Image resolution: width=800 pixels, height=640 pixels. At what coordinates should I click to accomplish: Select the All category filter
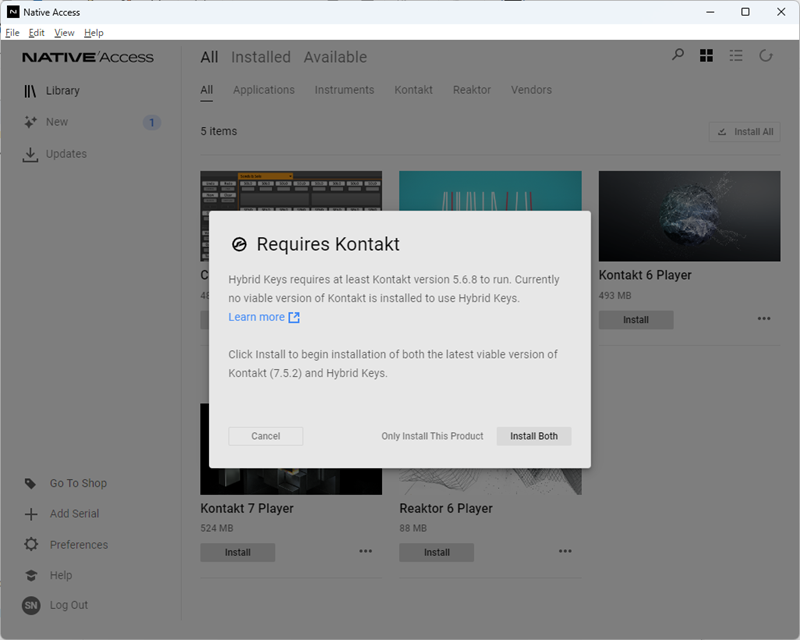point(207,90)
